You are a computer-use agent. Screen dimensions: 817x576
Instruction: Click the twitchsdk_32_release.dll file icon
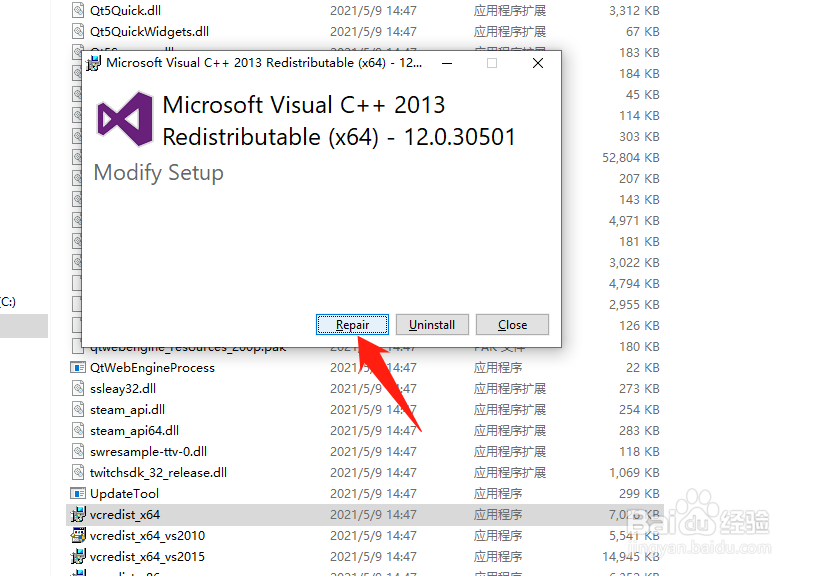[x=78, y=472]
